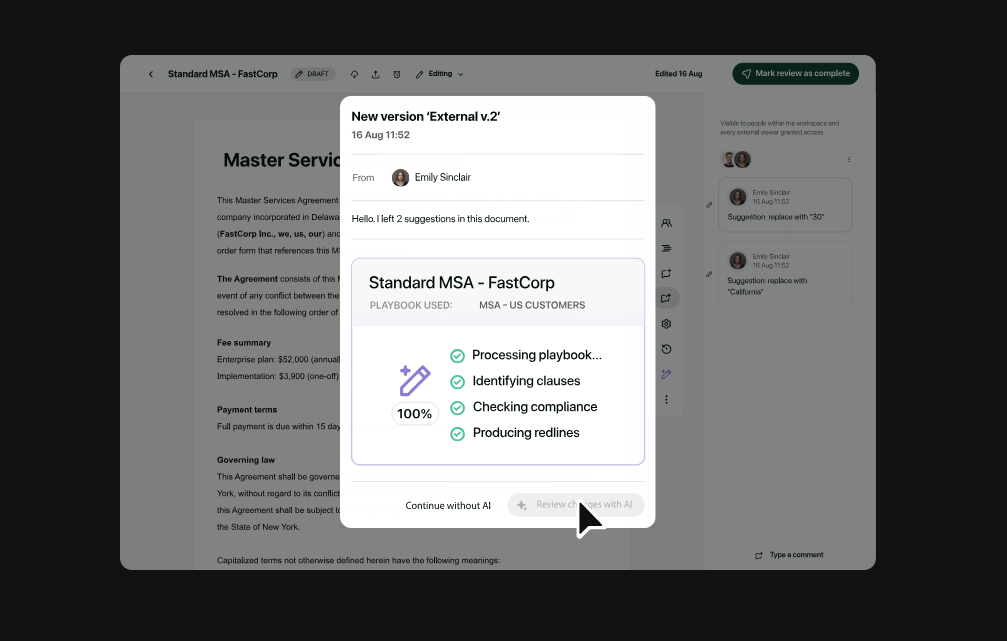Click the Type a comment field
The image size is (1007, 641).
coord(796,555)
